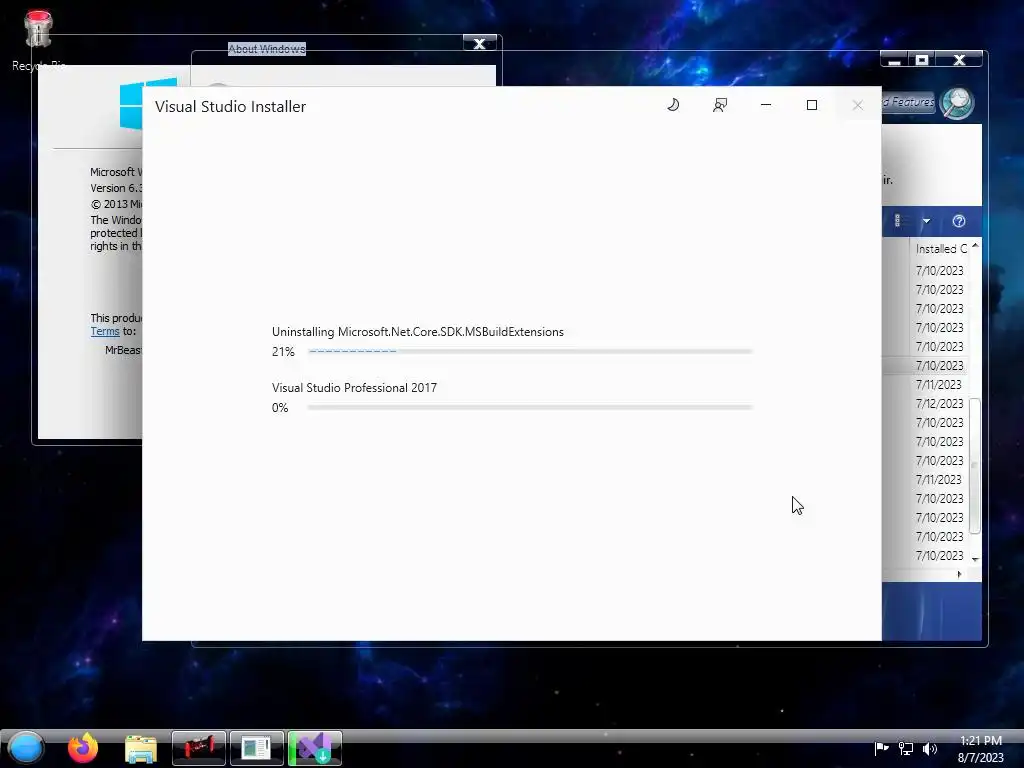Open the network tray icon
Viewport: 1024px width, 768px height.
(906, 748)
